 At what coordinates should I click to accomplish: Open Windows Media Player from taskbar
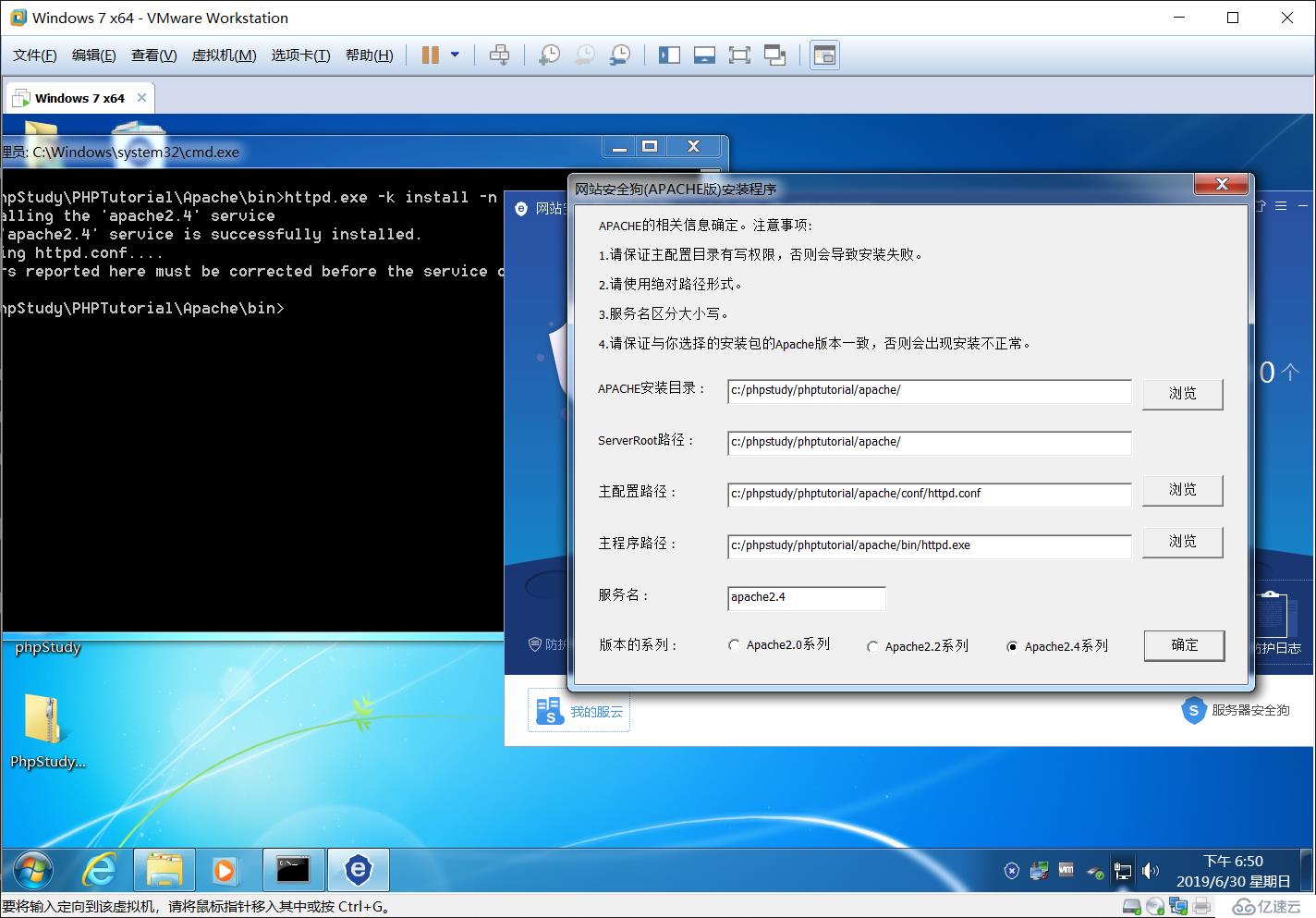click(x=225, y=870)
